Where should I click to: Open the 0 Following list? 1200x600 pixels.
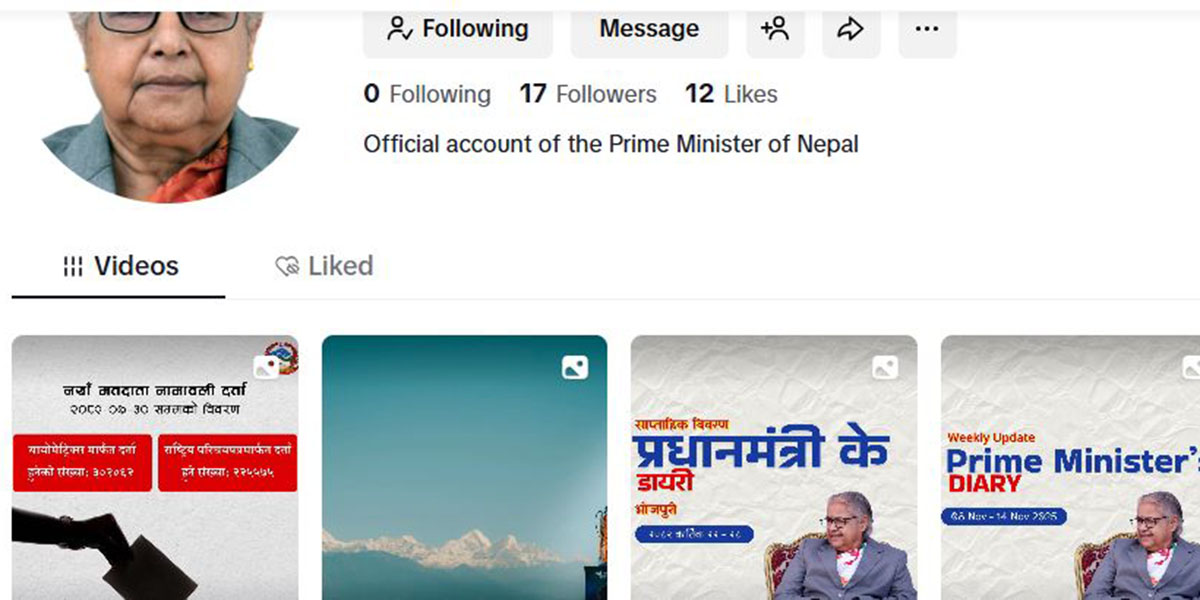coord(427,94)
